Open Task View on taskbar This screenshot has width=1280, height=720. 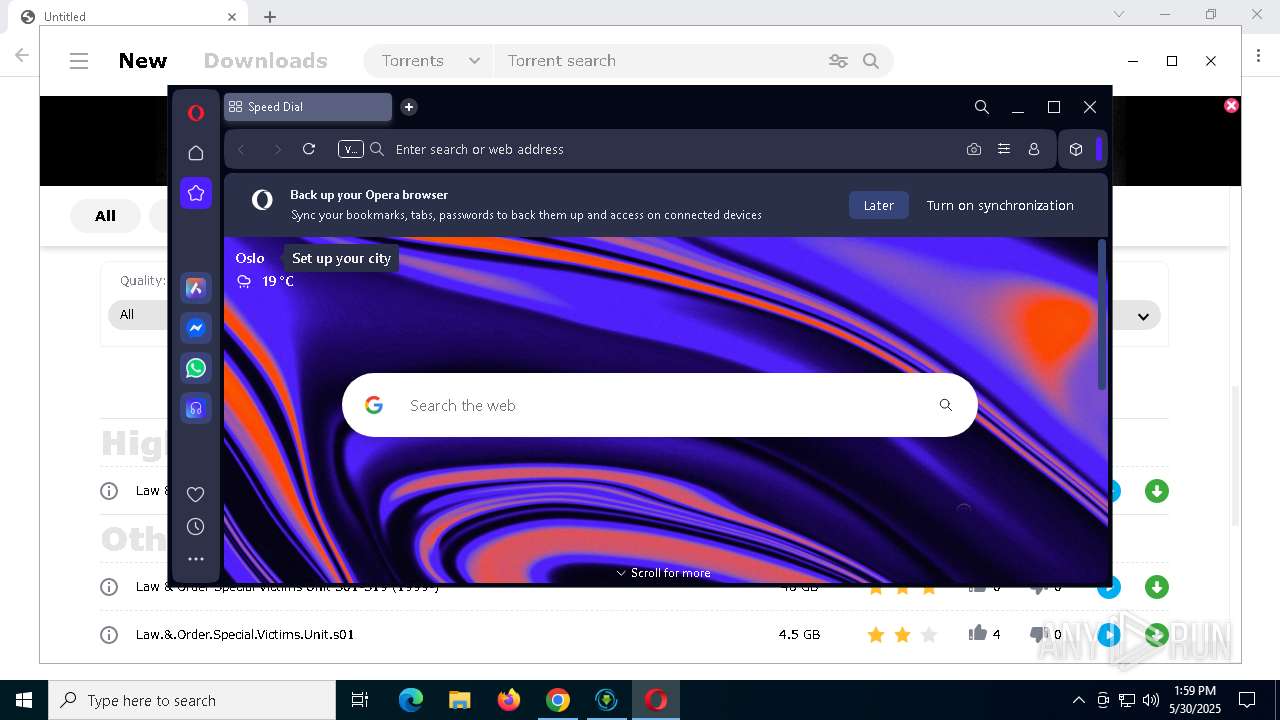tap(360, 700)
